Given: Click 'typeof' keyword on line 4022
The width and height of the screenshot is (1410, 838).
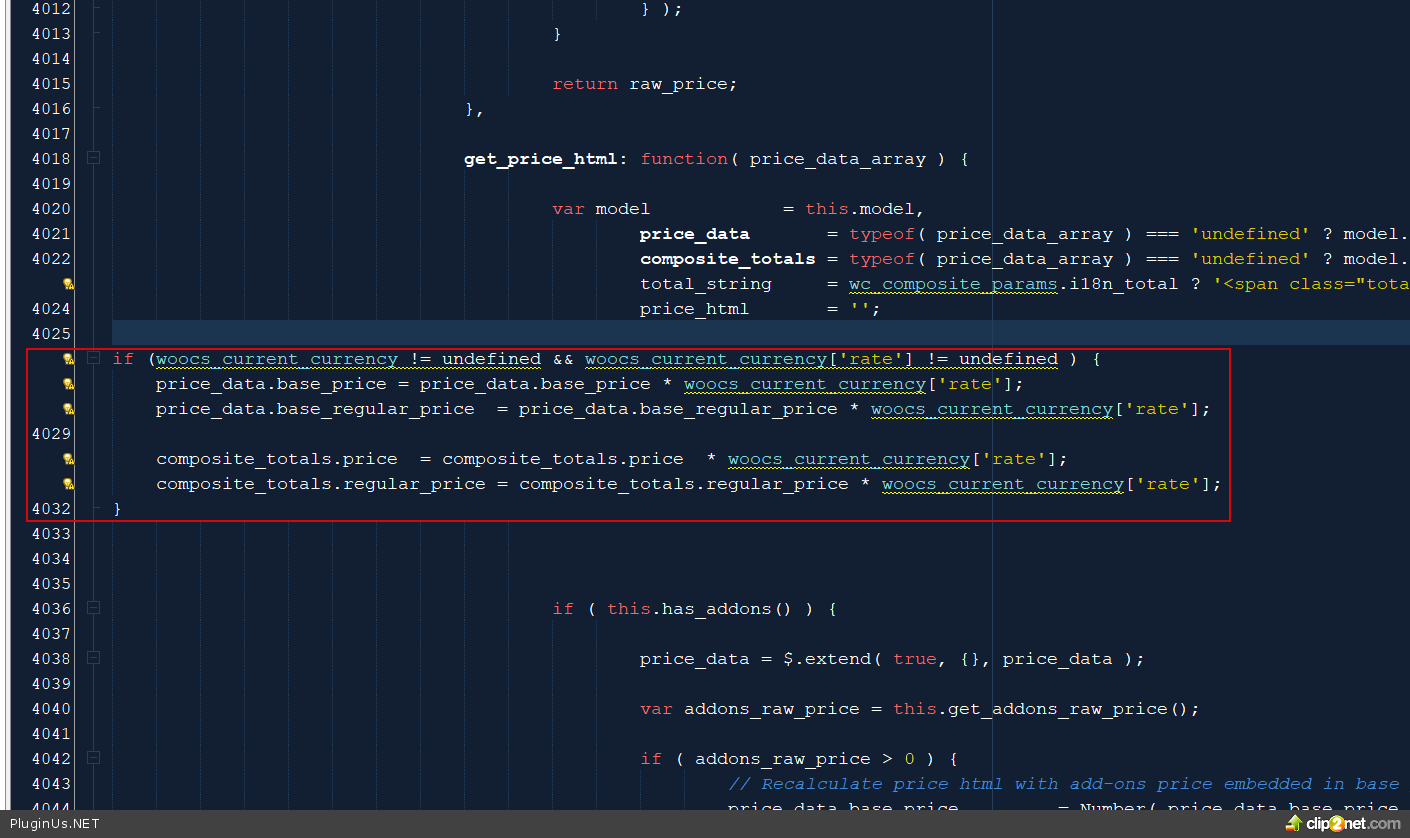Looking at the screenshot, I should coord(881,259).
